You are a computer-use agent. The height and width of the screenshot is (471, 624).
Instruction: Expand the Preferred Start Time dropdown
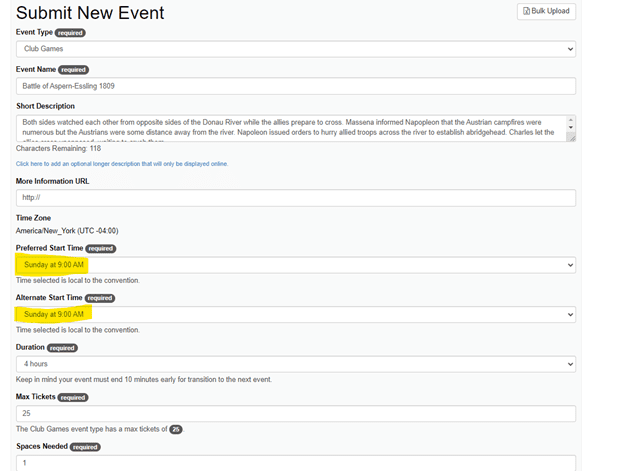(x=296, y=265)
